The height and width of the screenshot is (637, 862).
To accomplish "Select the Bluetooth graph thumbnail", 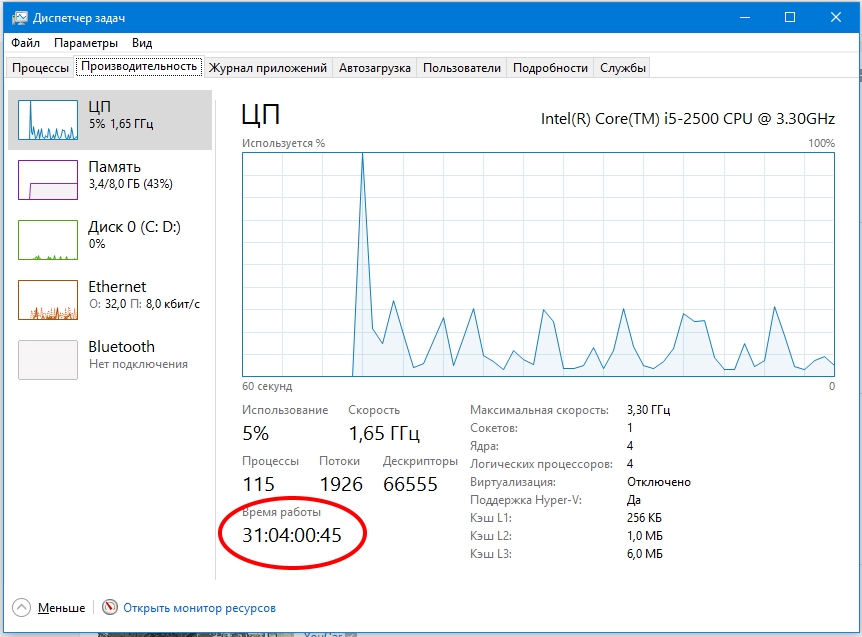I will coord(48,360).
